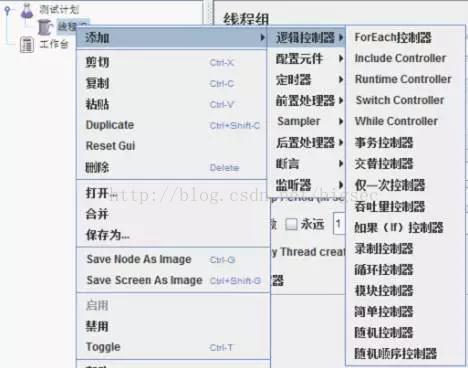Screen dimensions: 468x368
Task: Click Reset Gui menu entry
Action: [x=171, y=146]
